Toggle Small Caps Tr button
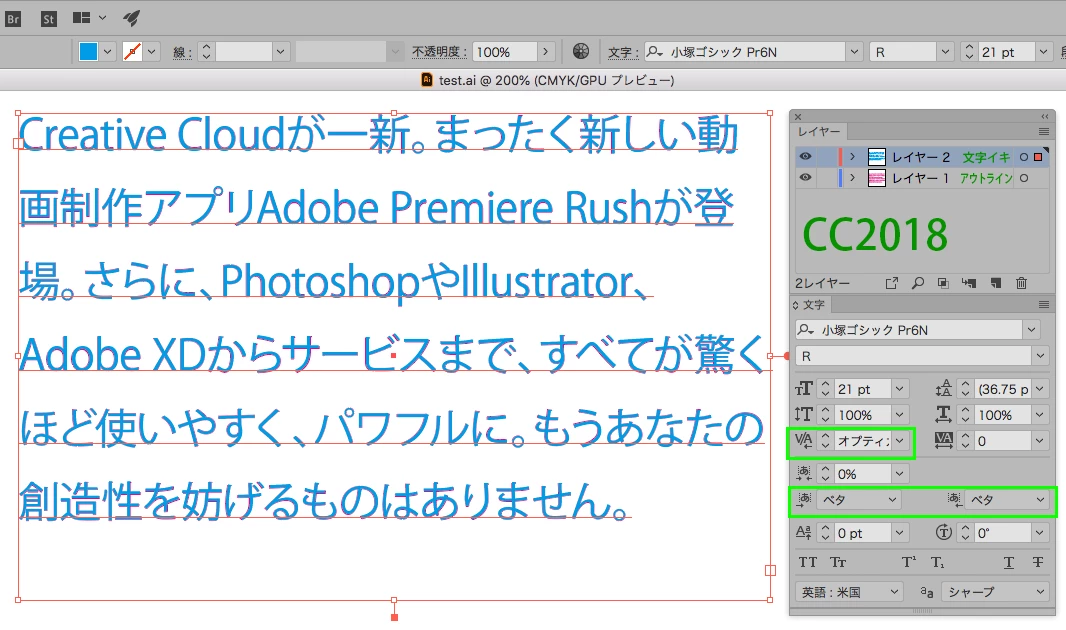The height and width of the screenshot is (630, 1066). click(838, 562)
